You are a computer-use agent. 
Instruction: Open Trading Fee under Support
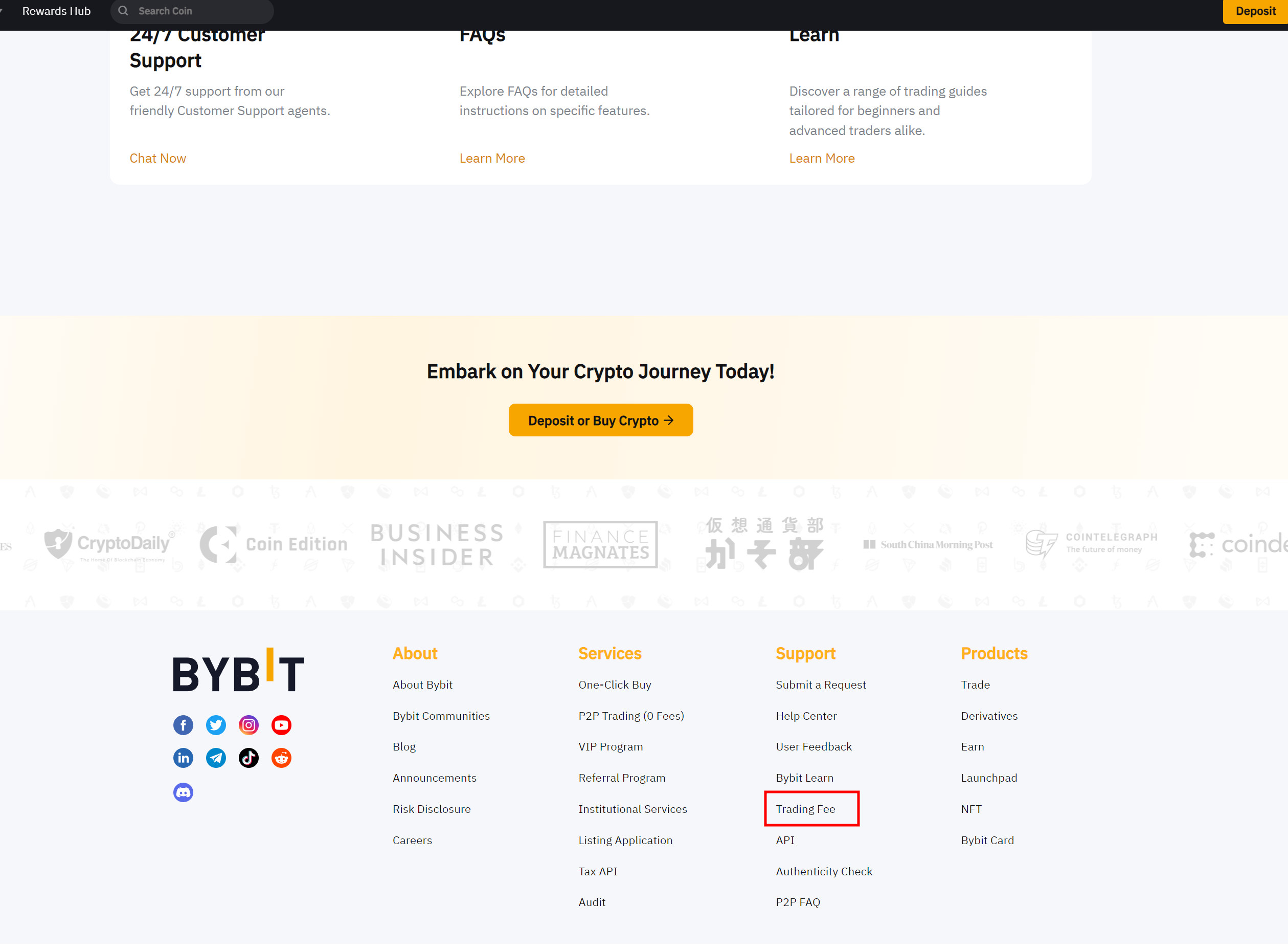coord(805,809)
